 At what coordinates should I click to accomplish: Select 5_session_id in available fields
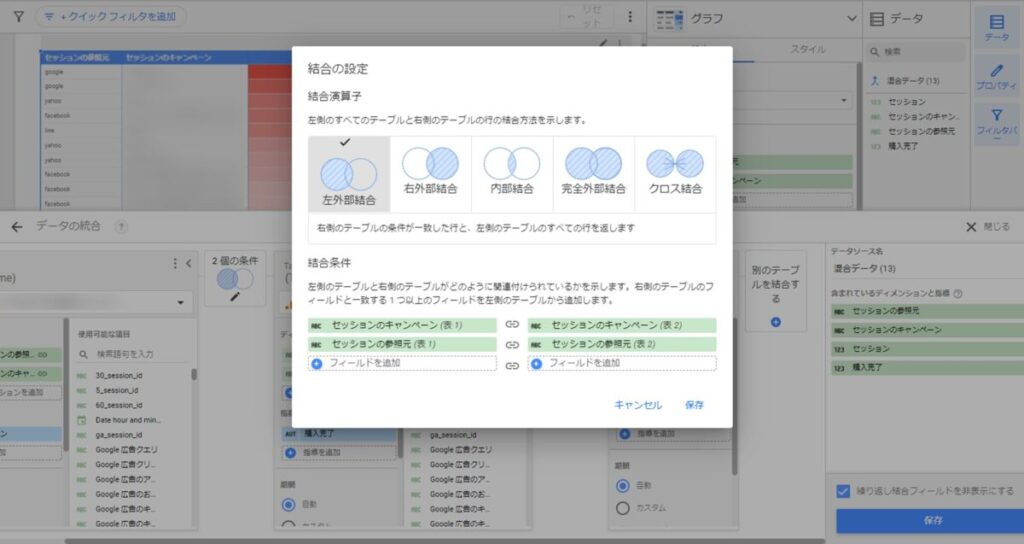coord(116,391)
